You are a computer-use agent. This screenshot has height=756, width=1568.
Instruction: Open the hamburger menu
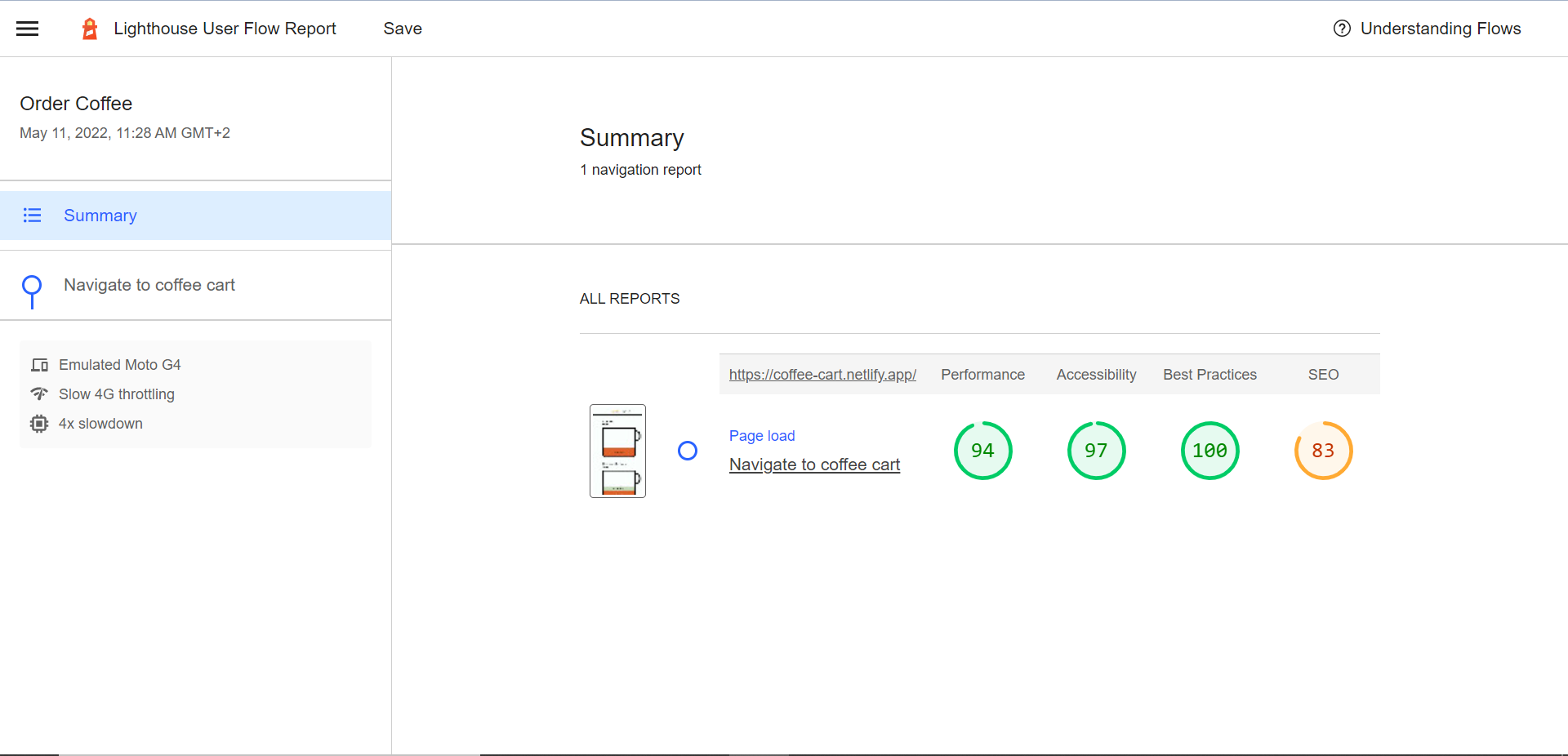click(28, 29)
